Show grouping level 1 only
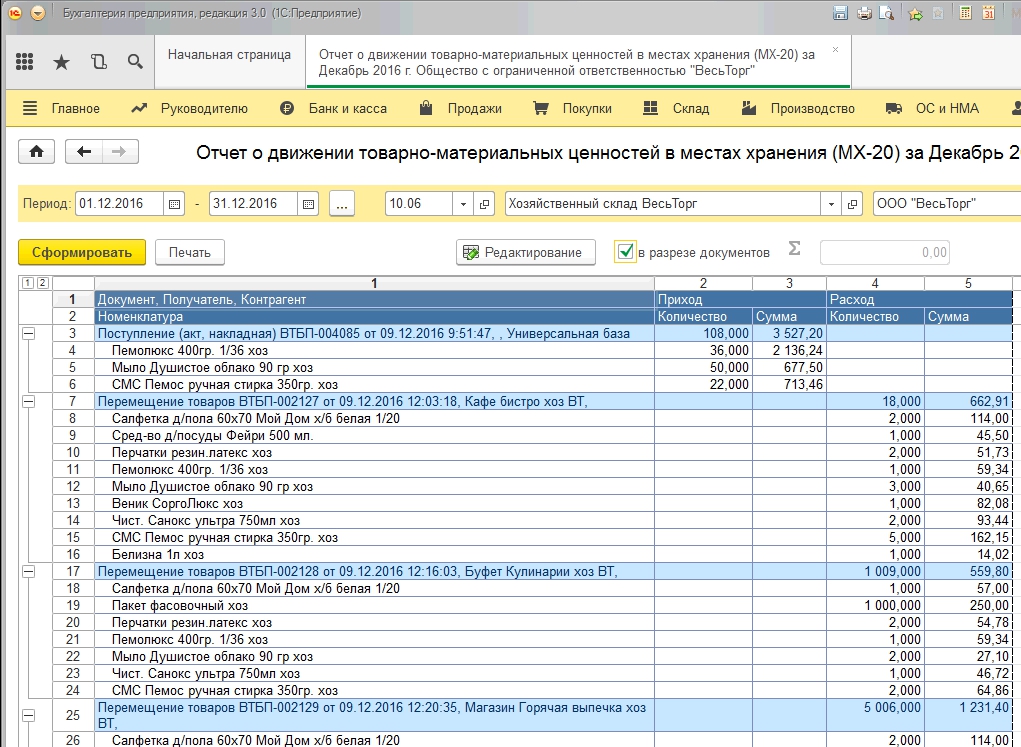This screenshot has height=747, width=1021. coord(27,283)
